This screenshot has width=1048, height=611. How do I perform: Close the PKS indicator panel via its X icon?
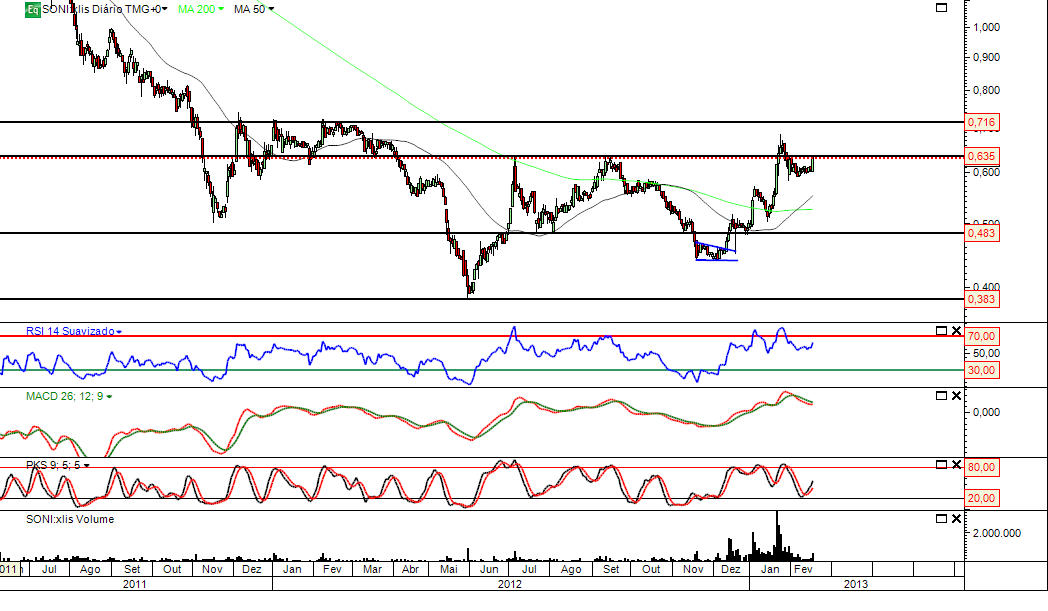point(956,462)
